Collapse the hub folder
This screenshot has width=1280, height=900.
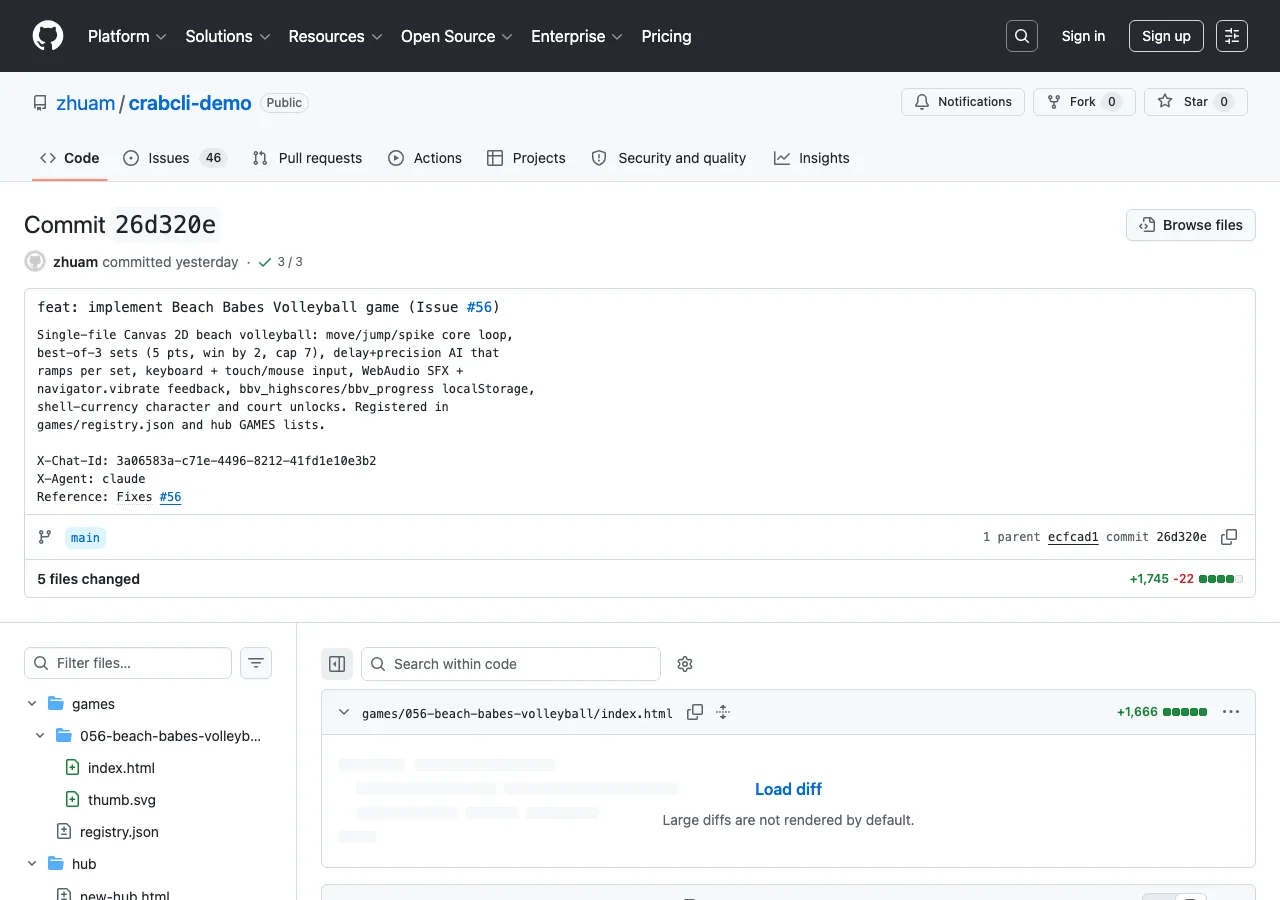[32, 864]
